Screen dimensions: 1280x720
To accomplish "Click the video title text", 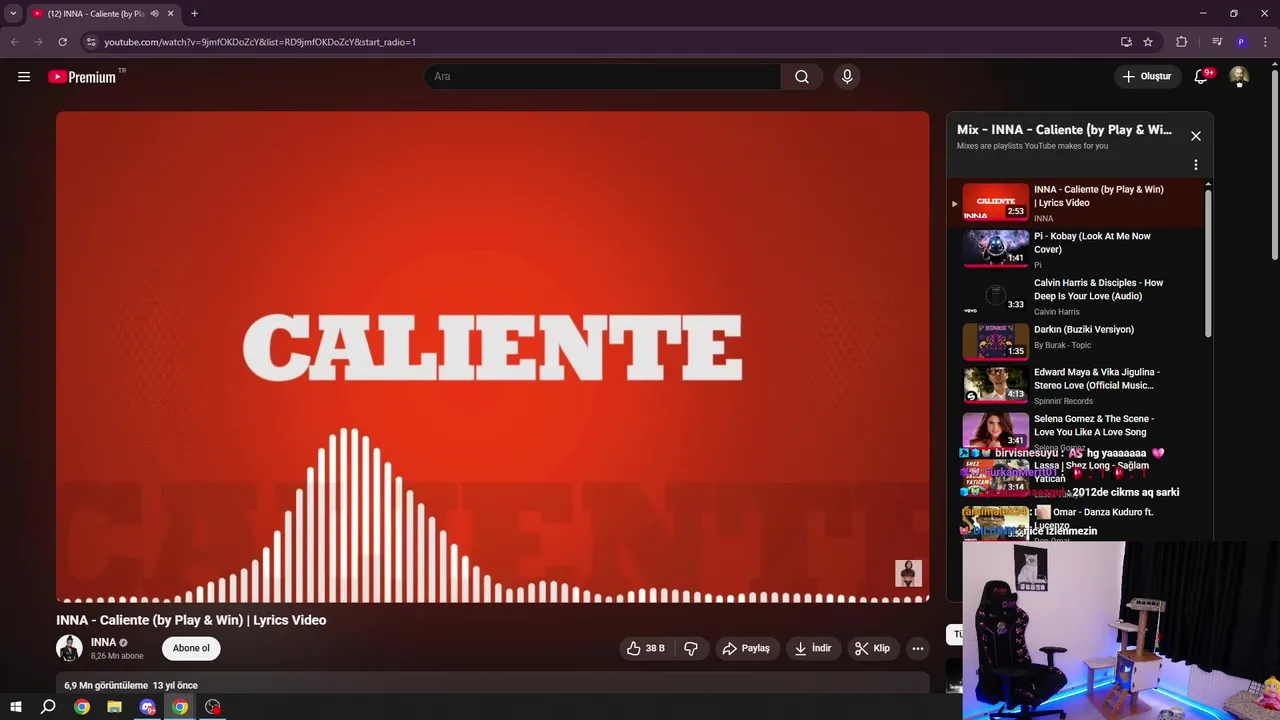I will (x=191, y=620).
